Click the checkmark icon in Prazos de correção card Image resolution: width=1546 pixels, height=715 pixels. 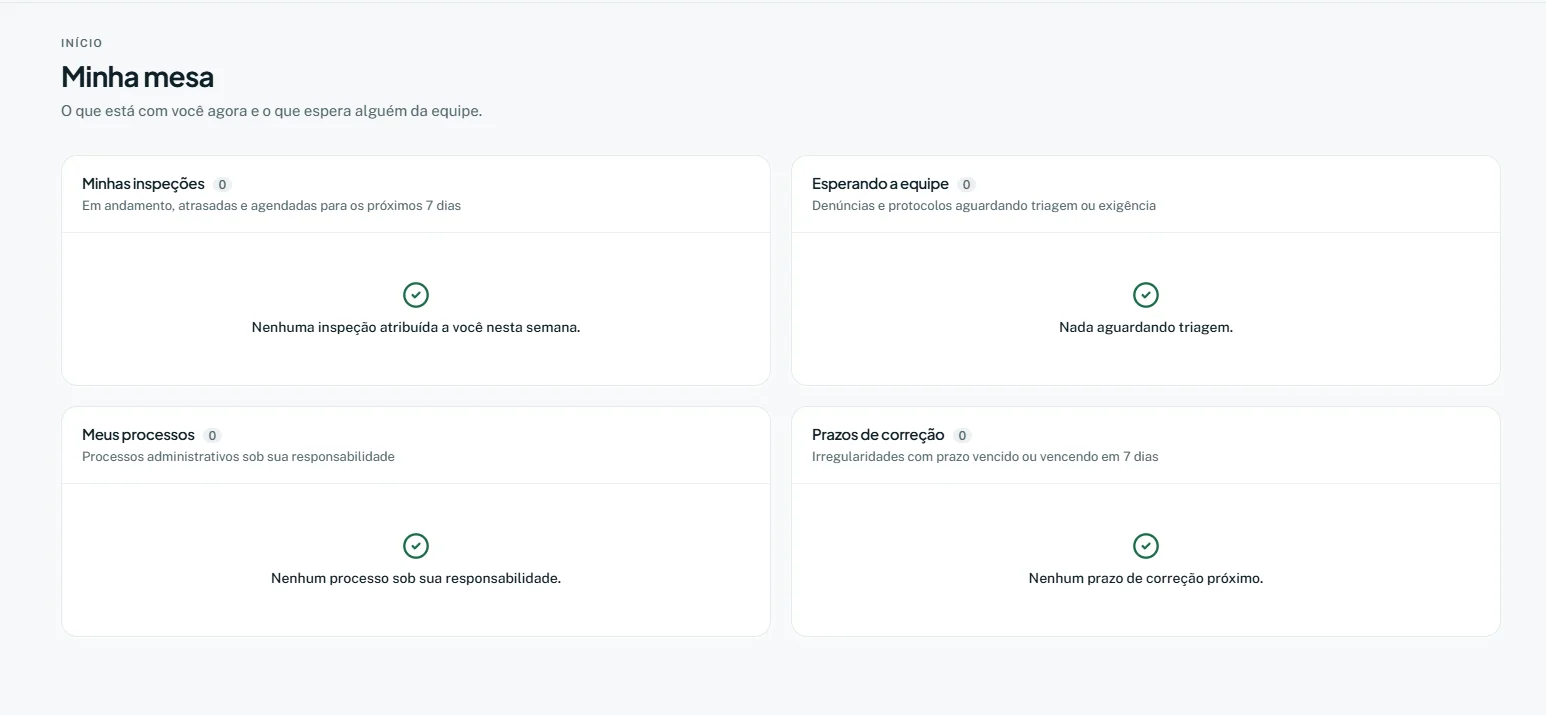pyautogui.click(x=1146, y=546)
